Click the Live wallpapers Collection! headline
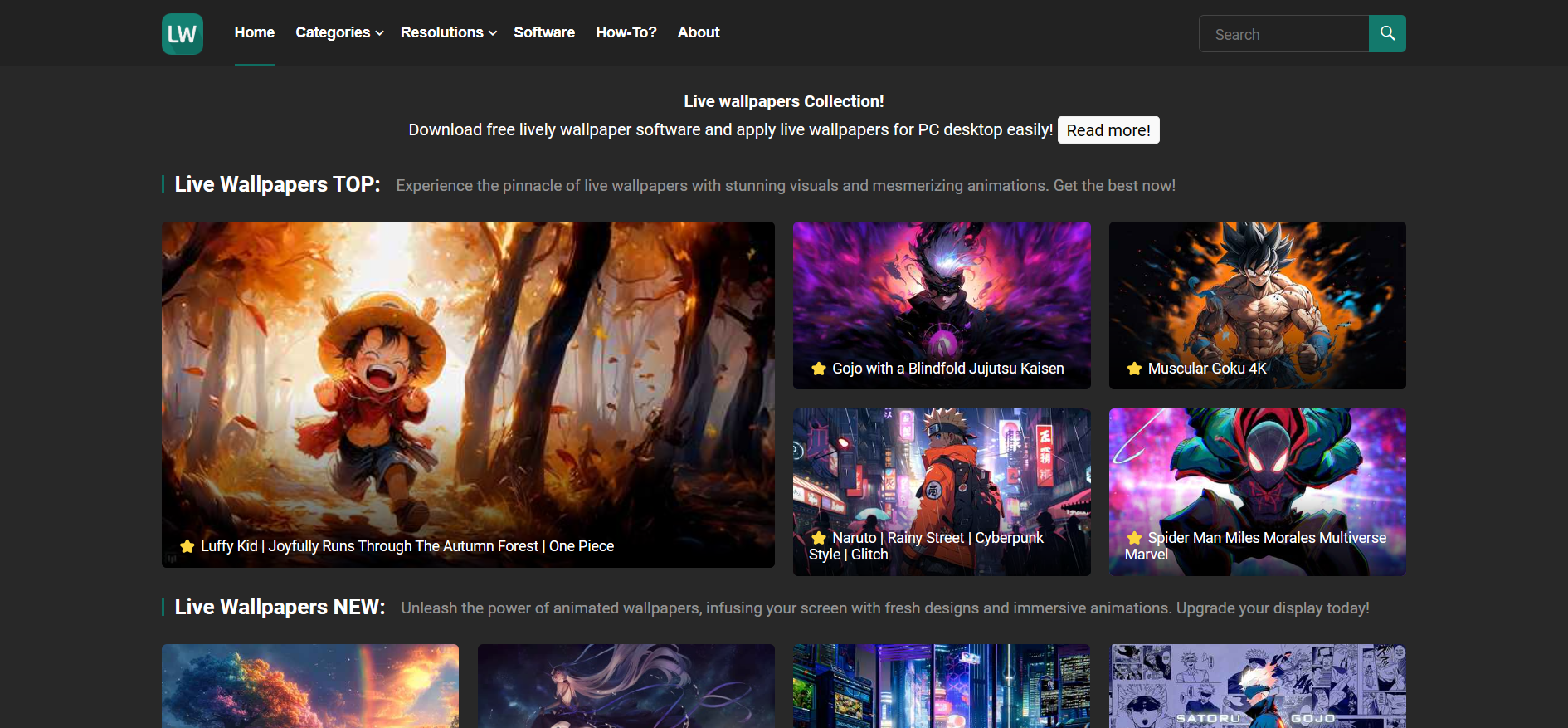Screen dimensions: 1568x728 pyautogui.click(x=784, y=101)
